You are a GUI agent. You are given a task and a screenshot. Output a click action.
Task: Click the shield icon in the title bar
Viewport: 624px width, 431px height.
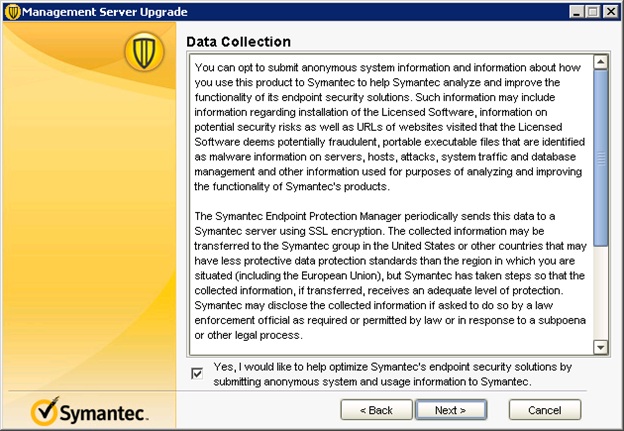12,12
